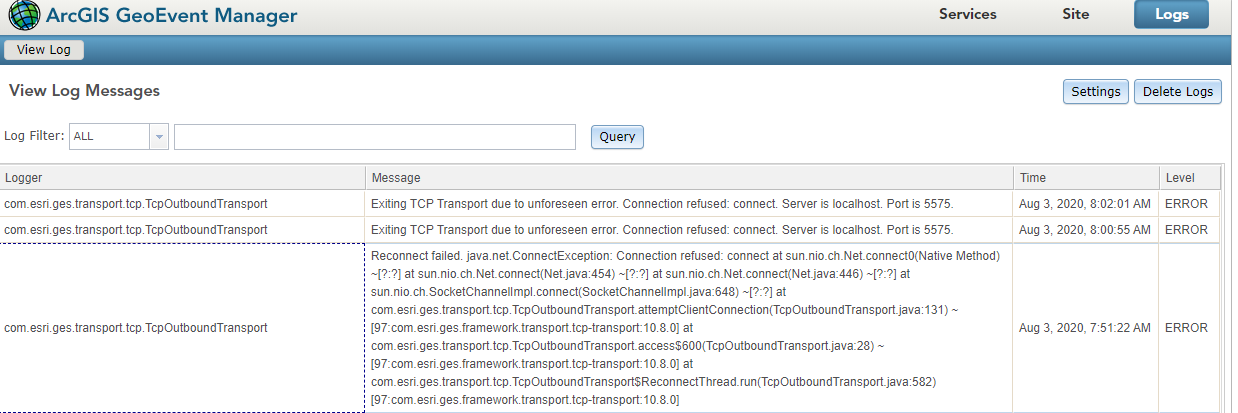This screenshot has width=1238, height=413.
Task: Open the Site tab
Action: click(x=1075, y=15)
